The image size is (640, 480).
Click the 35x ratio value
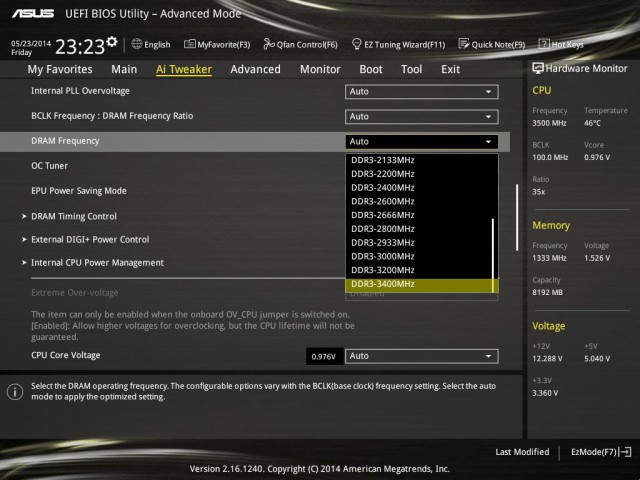(539, 192)
